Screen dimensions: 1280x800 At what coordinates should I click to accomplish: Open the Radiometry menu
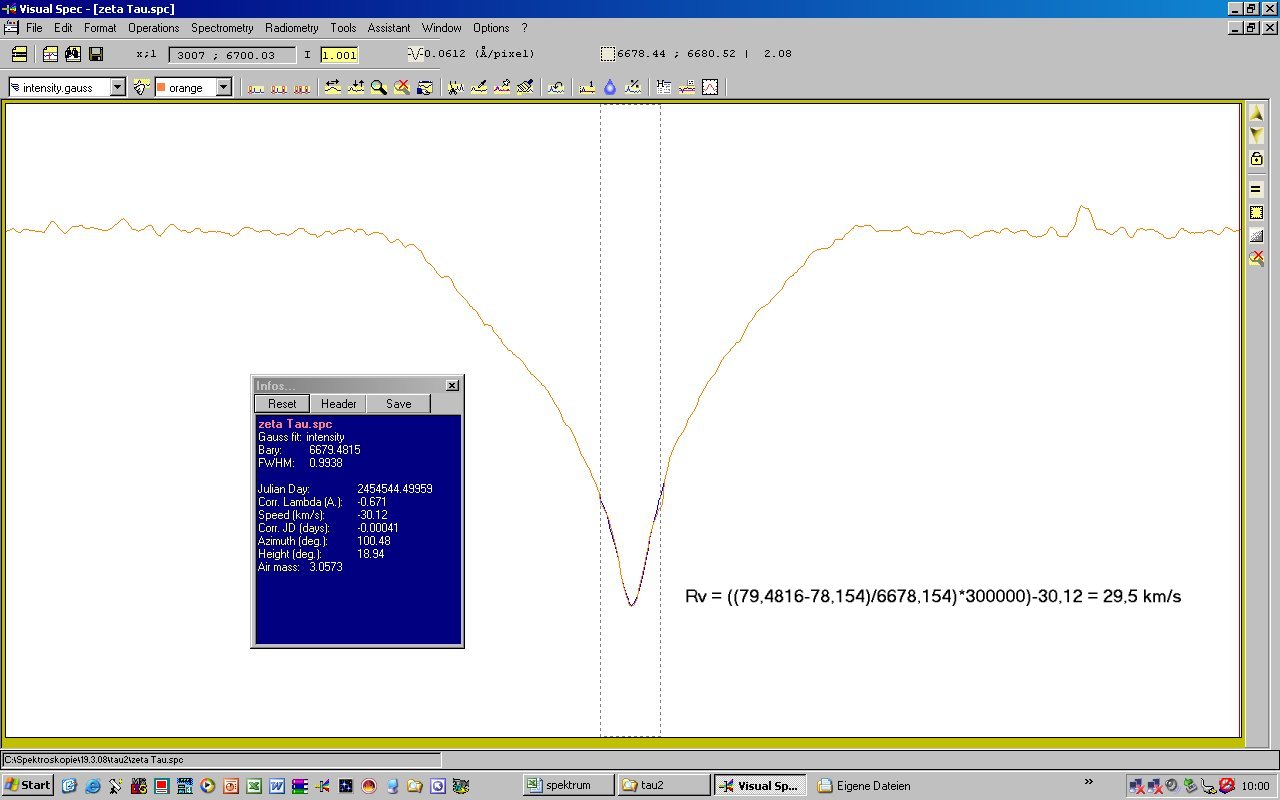291,28
